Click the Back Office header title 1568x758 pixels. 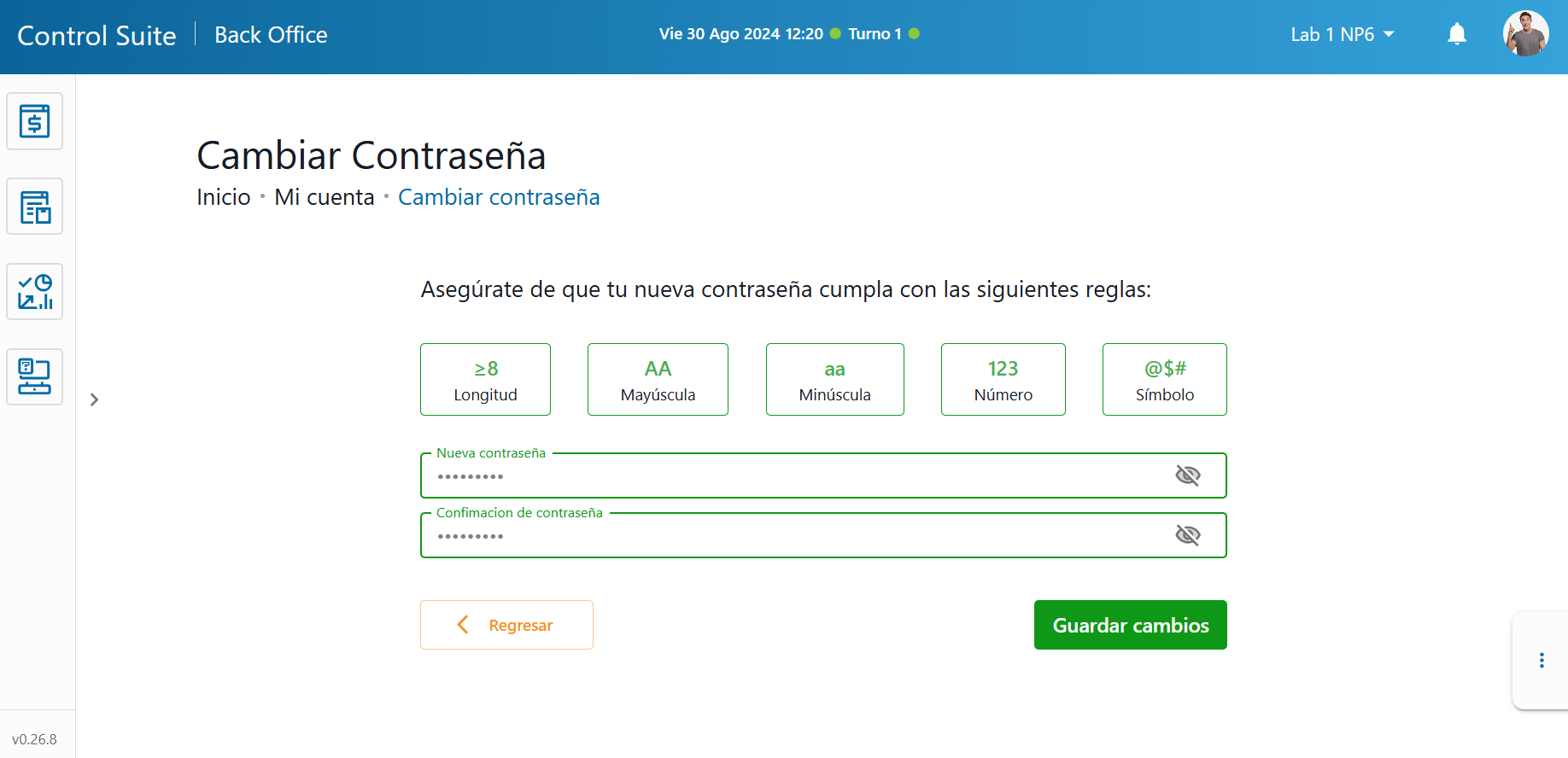[271, 35]
